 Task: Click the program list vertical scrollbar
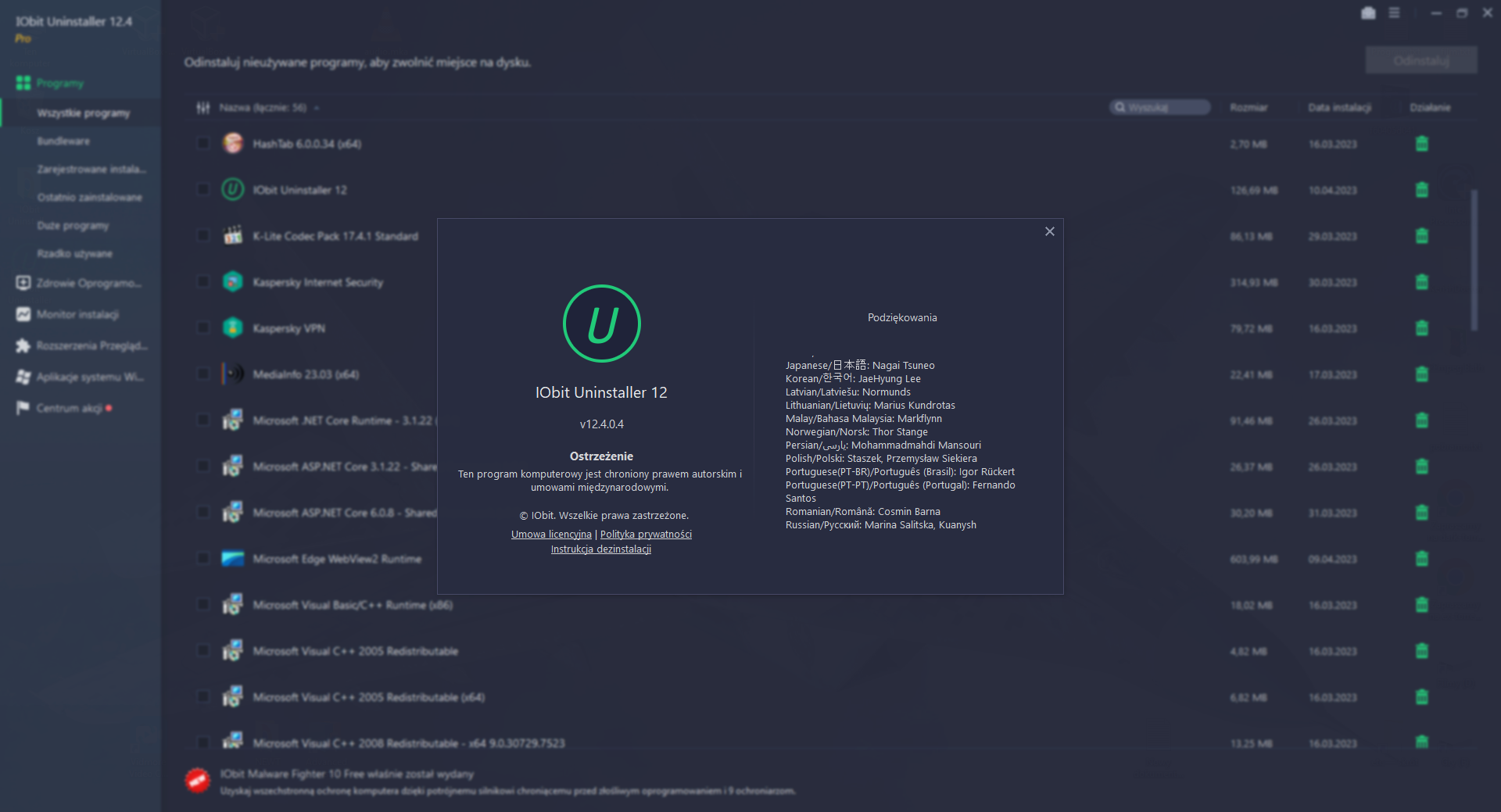[1474, 260]
